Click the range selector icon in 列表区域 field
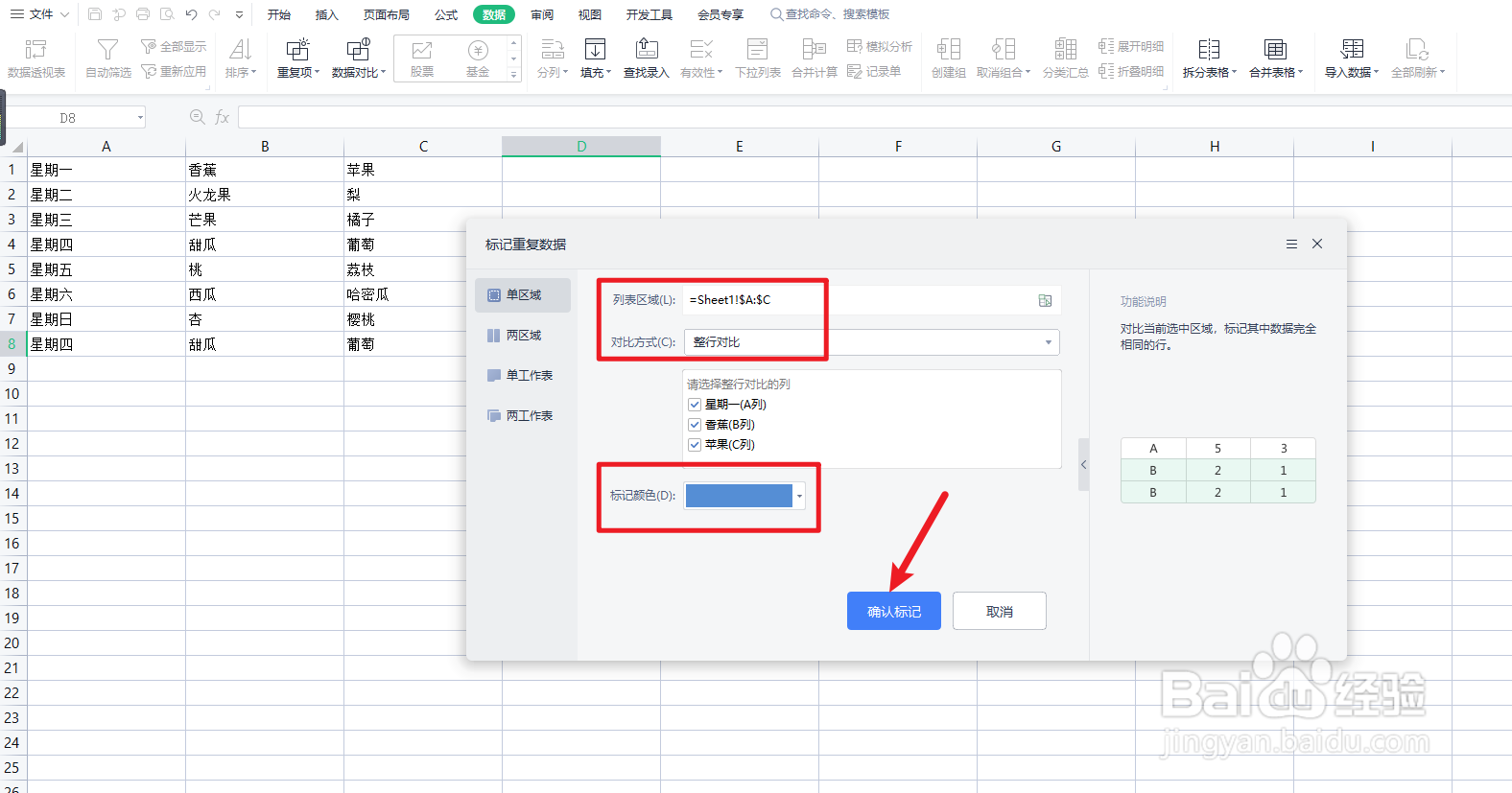The image size is (1512, 793). [1045, 300]
